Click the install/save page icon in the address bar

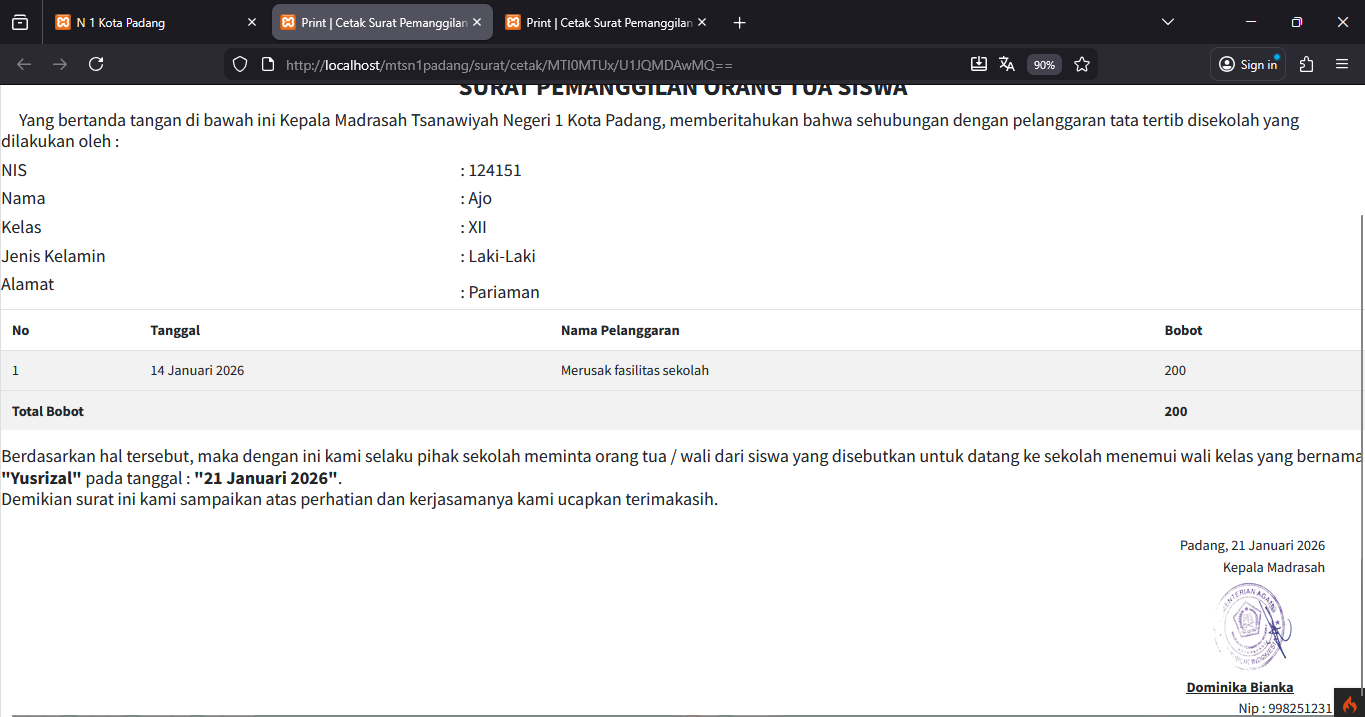click(x=978, y=64)
